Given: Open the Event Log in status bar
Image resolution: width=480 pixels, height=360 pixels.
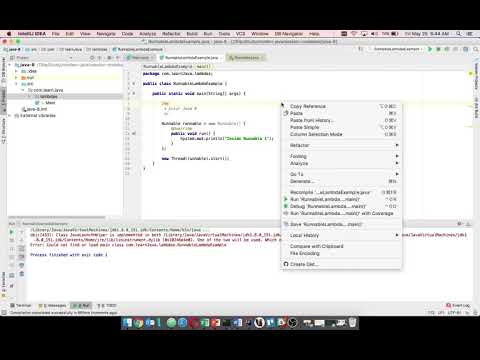Looking at the screenshot, I should pyautogui.click(x=459, y=305).
